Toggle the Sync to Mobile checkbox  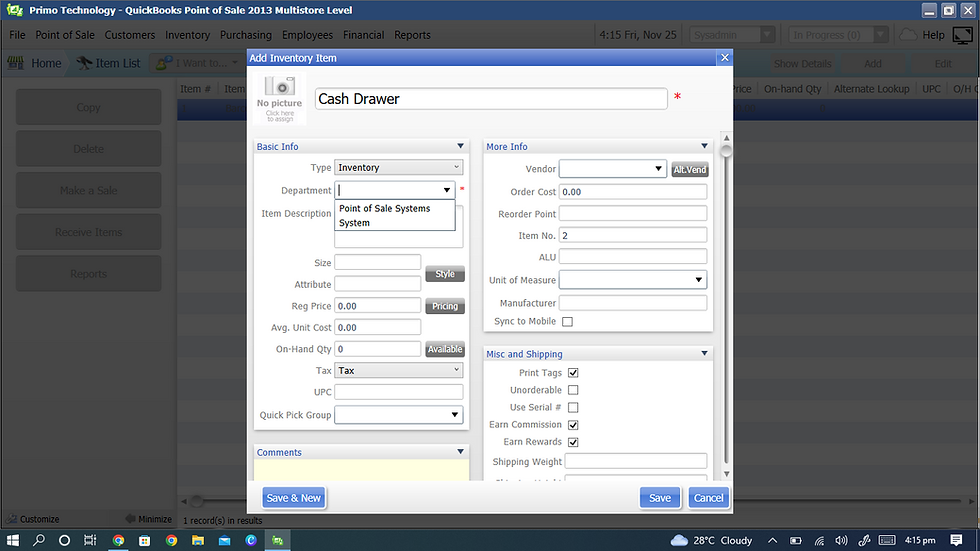click(x=568, y=322)
